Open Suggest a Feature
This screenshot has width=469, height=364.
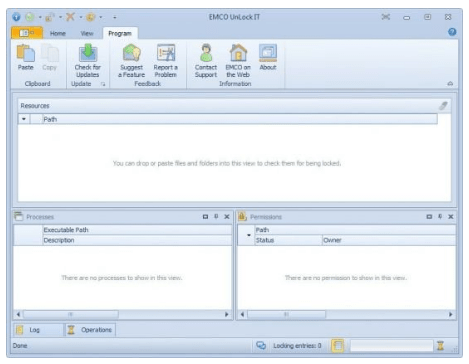(132, 61)
